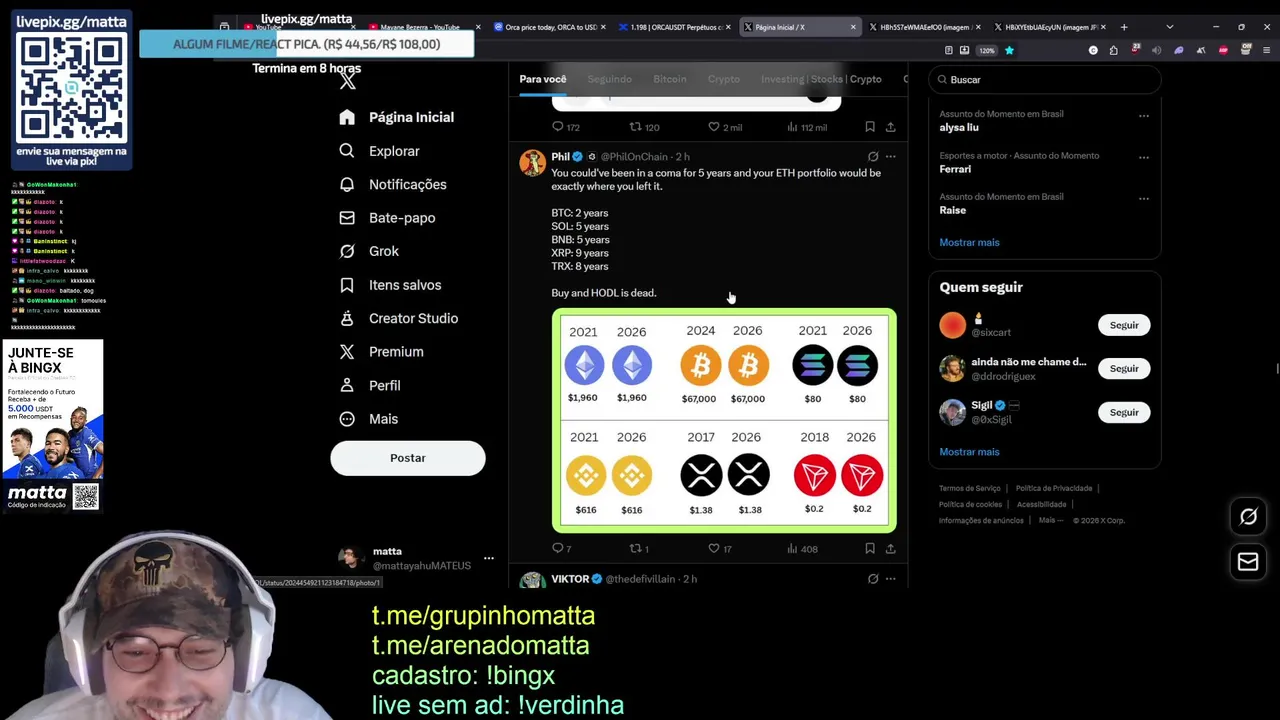Click the browser bookmark star icon

pyautogui.click(x=1009, y=50)
